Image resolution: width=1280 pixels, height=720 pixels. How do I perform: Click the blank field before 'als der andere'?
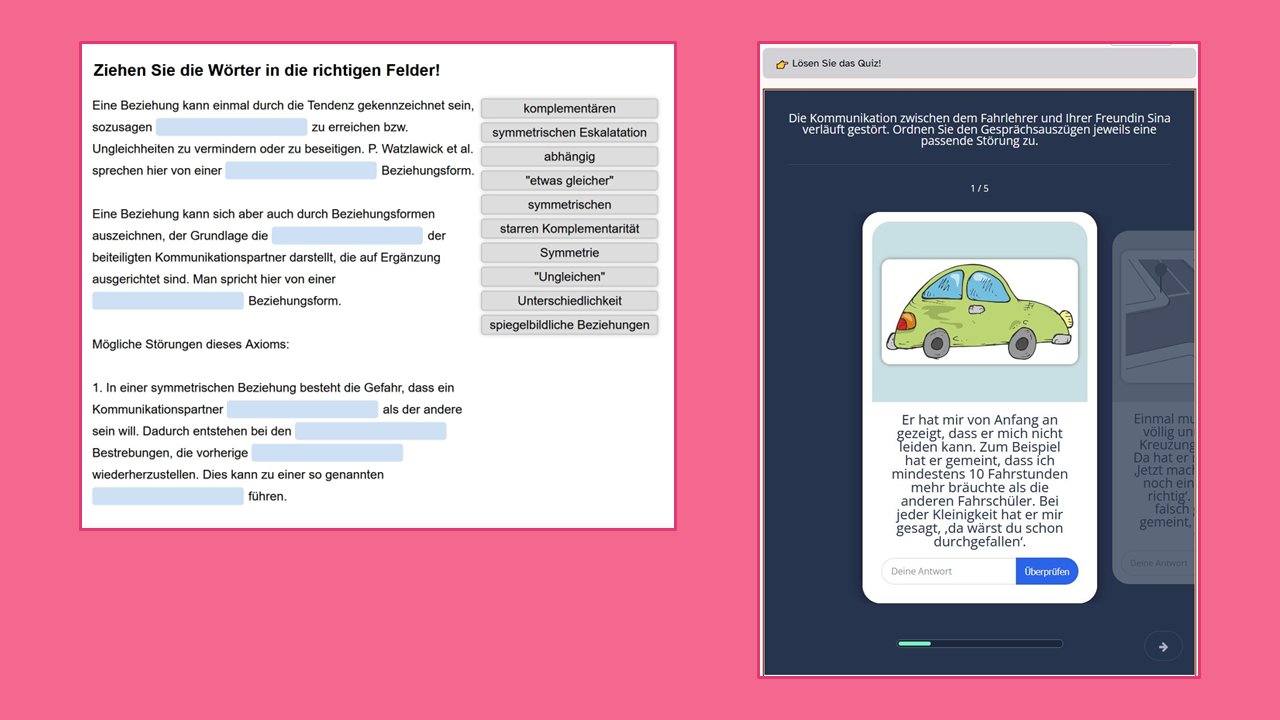tap(302, 409)
